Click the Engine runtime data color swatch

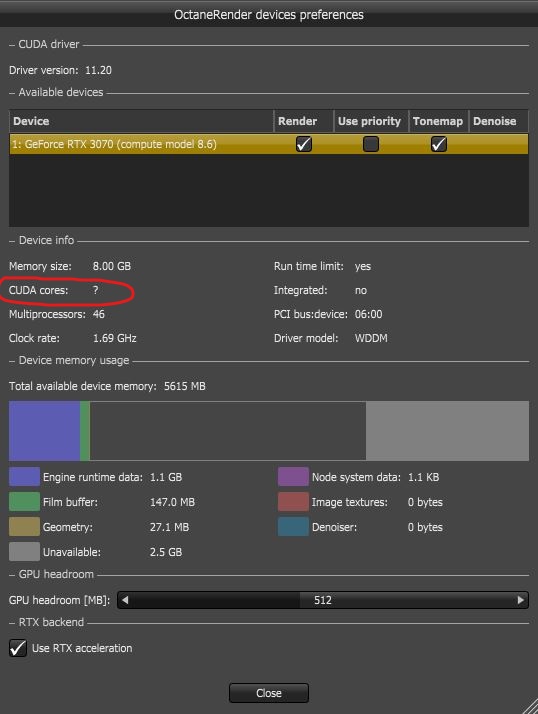pos(24,477)
